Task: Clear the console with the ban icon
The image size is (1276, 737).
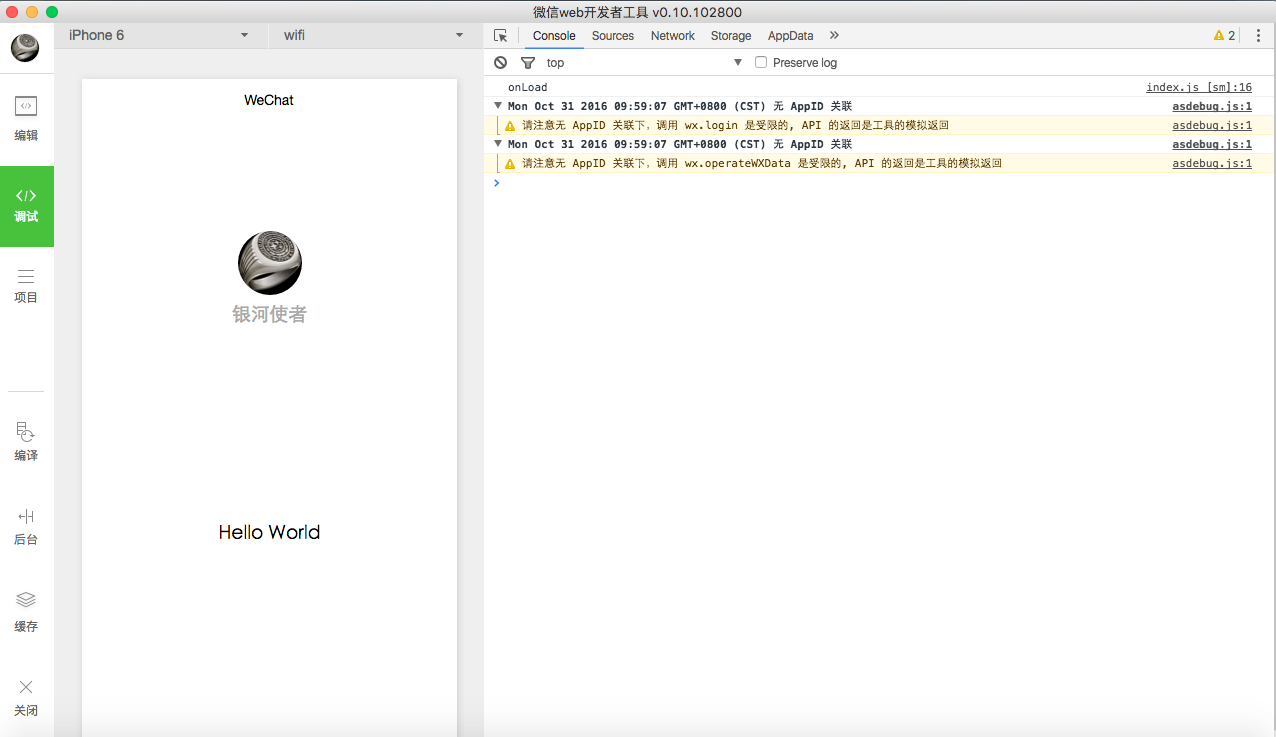Action: (501, 62)
